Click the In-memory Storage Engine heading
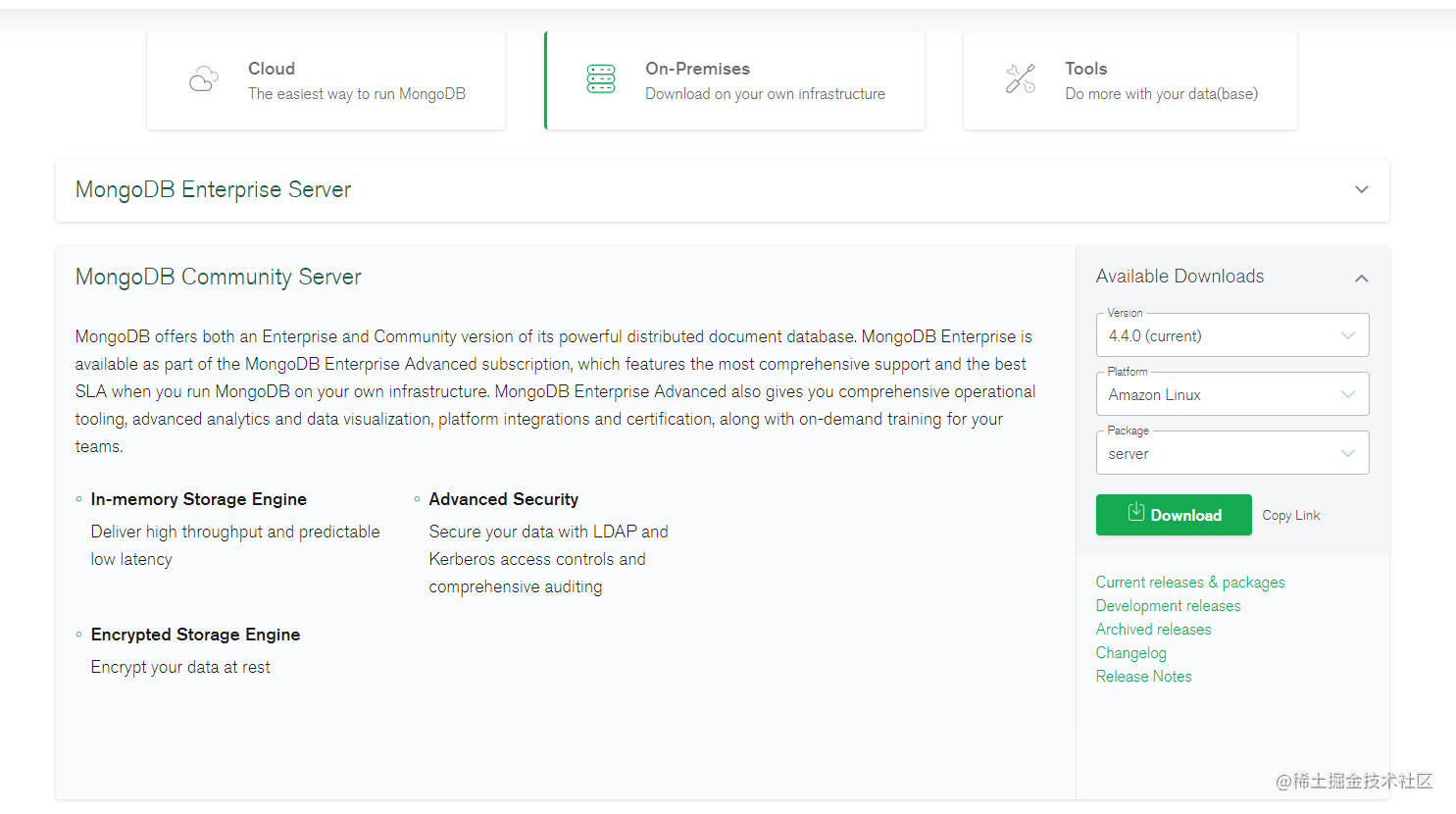The image size is (1456, 814). (x=199, y=499)
